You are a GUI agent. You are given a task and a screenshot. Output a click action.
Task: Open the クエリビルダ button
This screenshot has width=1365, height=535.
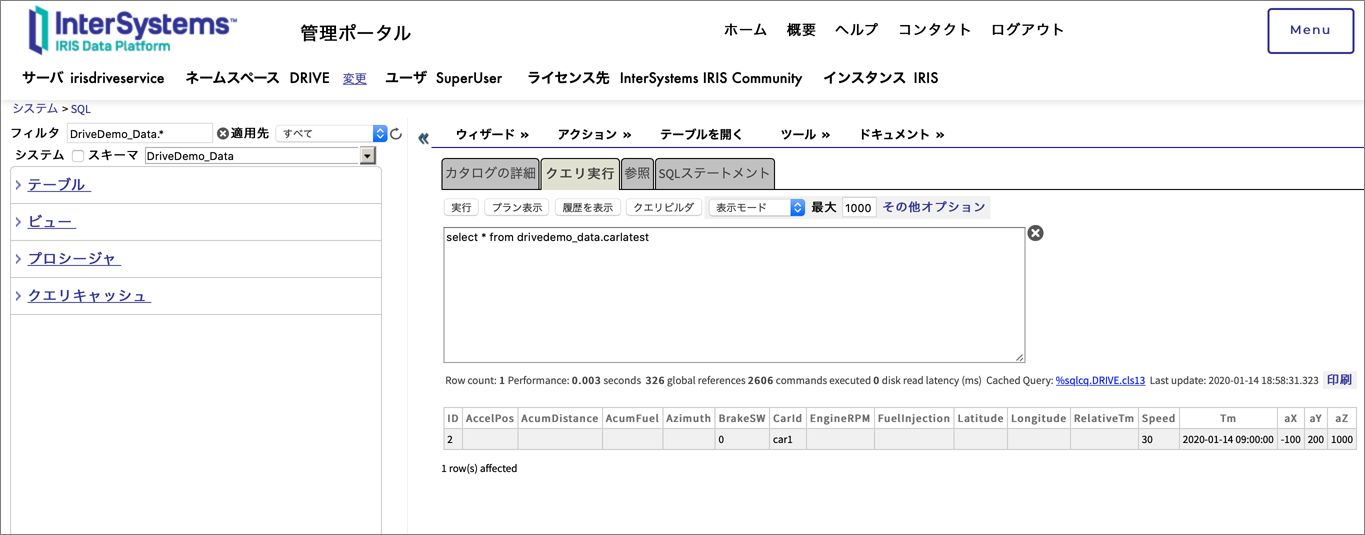663,208
